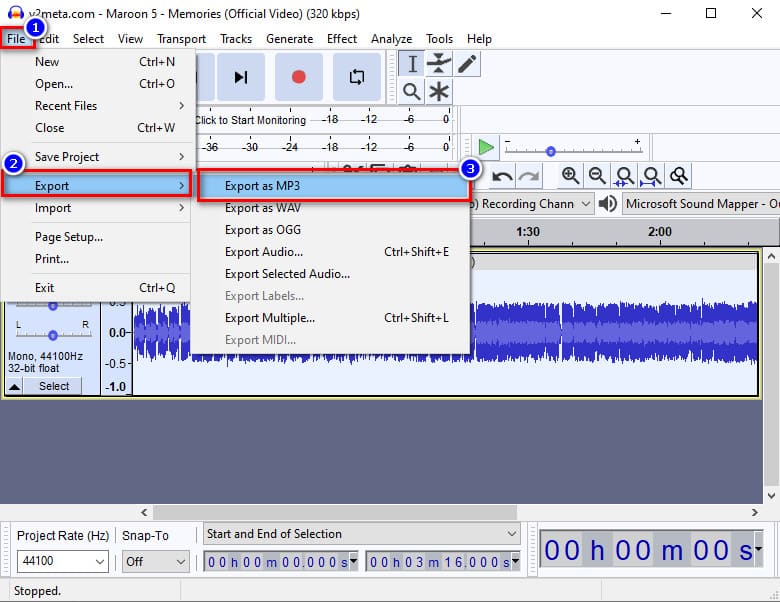
Task: Open the Effect menu
Action: coord(342,39)
